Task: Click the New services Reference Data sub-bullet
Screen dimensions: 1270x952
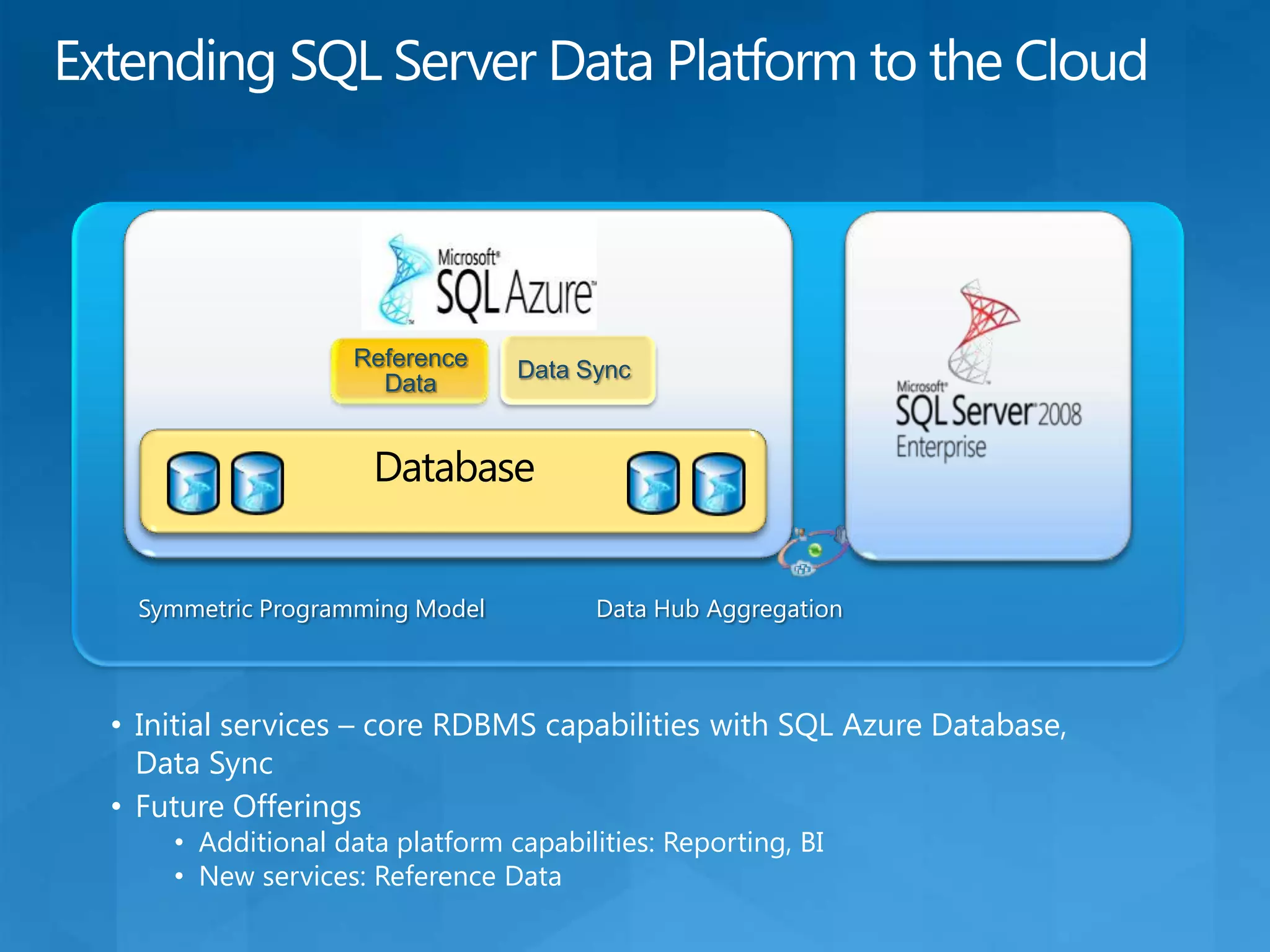Action: tap(380, 876)
